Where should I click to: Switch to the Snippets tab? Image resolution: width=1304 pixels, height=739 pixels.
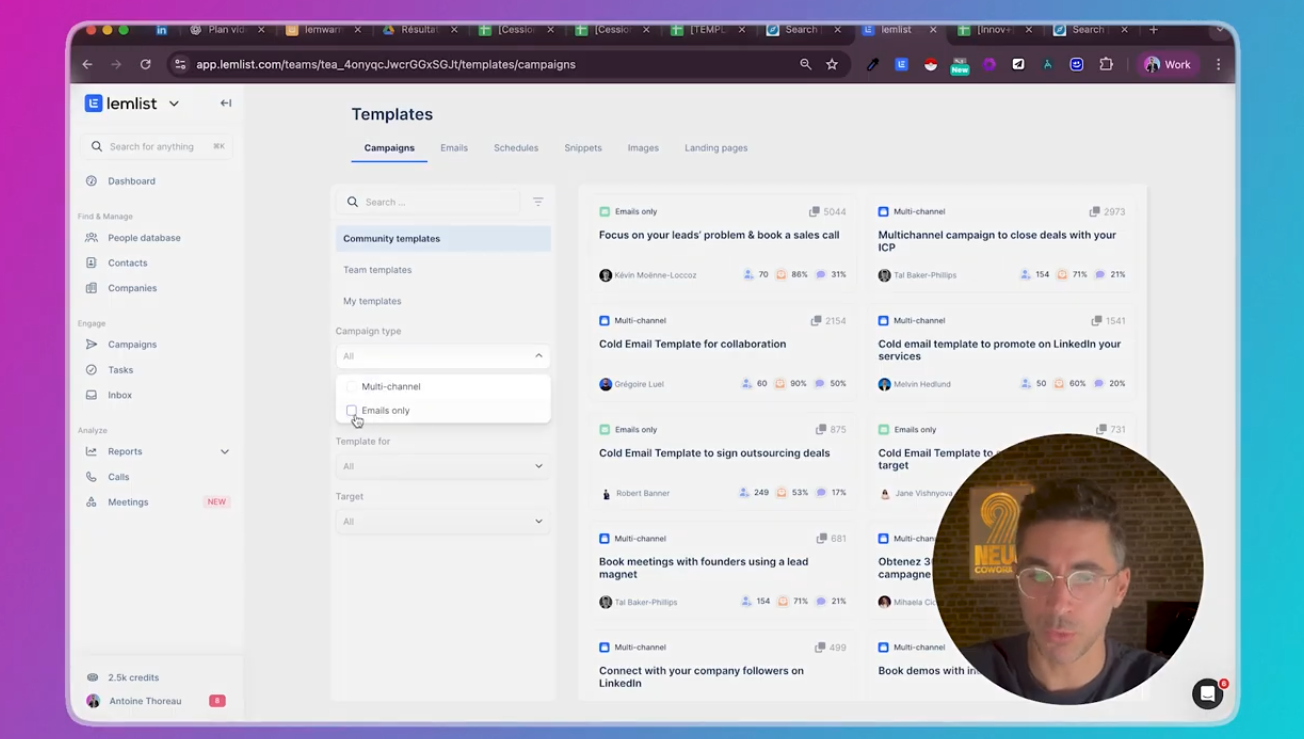pyautogui.click(x=583, y=148)
